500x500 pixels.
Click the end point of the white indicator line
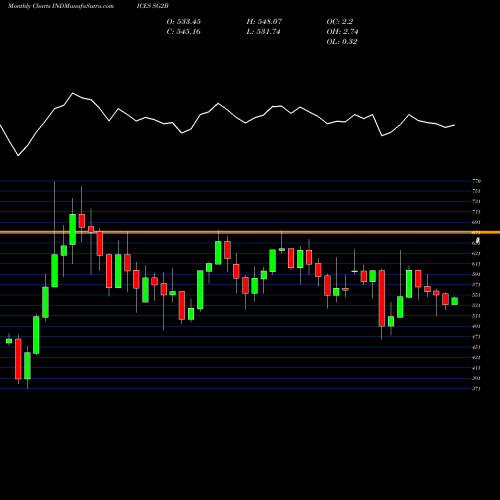coord(455,125)
